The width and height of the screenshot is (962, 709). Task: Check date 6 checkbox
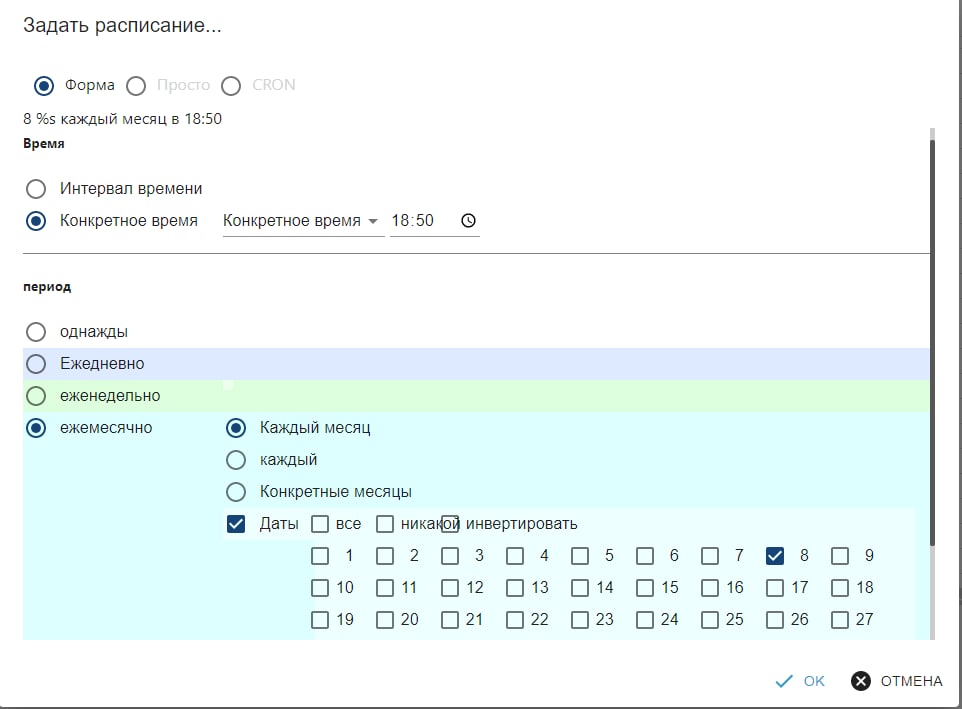[645, 556]
